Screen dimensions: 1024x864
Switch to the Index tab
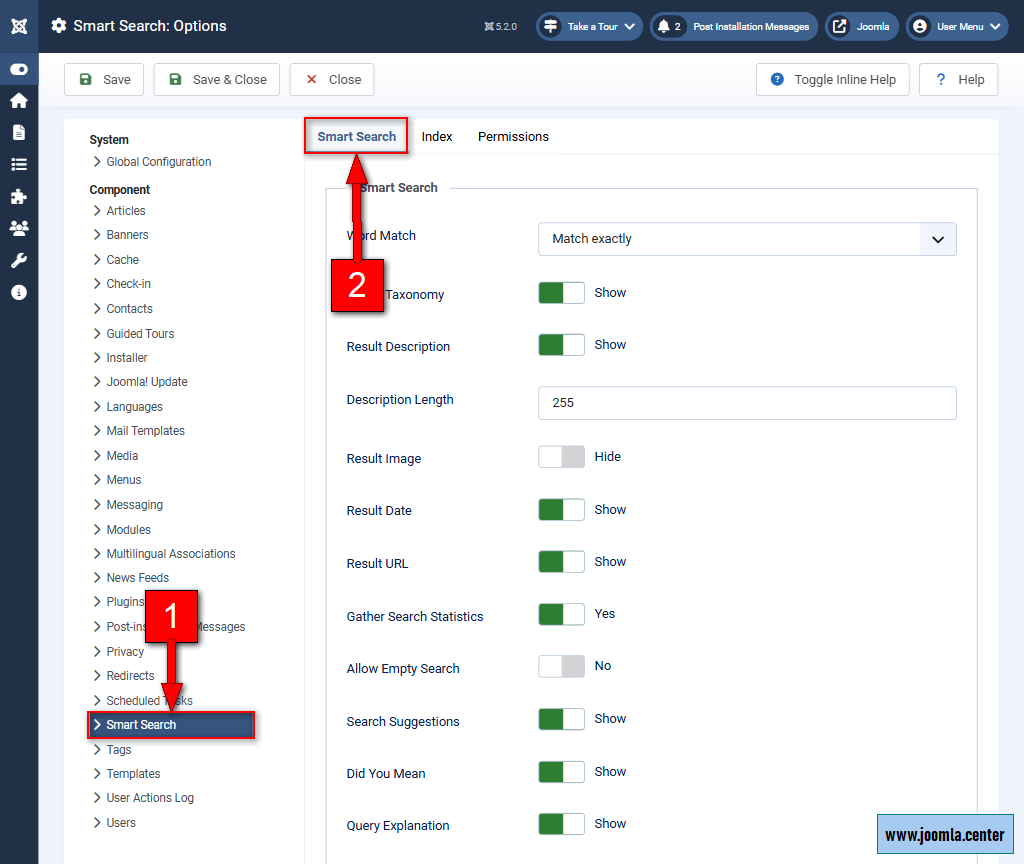click(437, 136)
